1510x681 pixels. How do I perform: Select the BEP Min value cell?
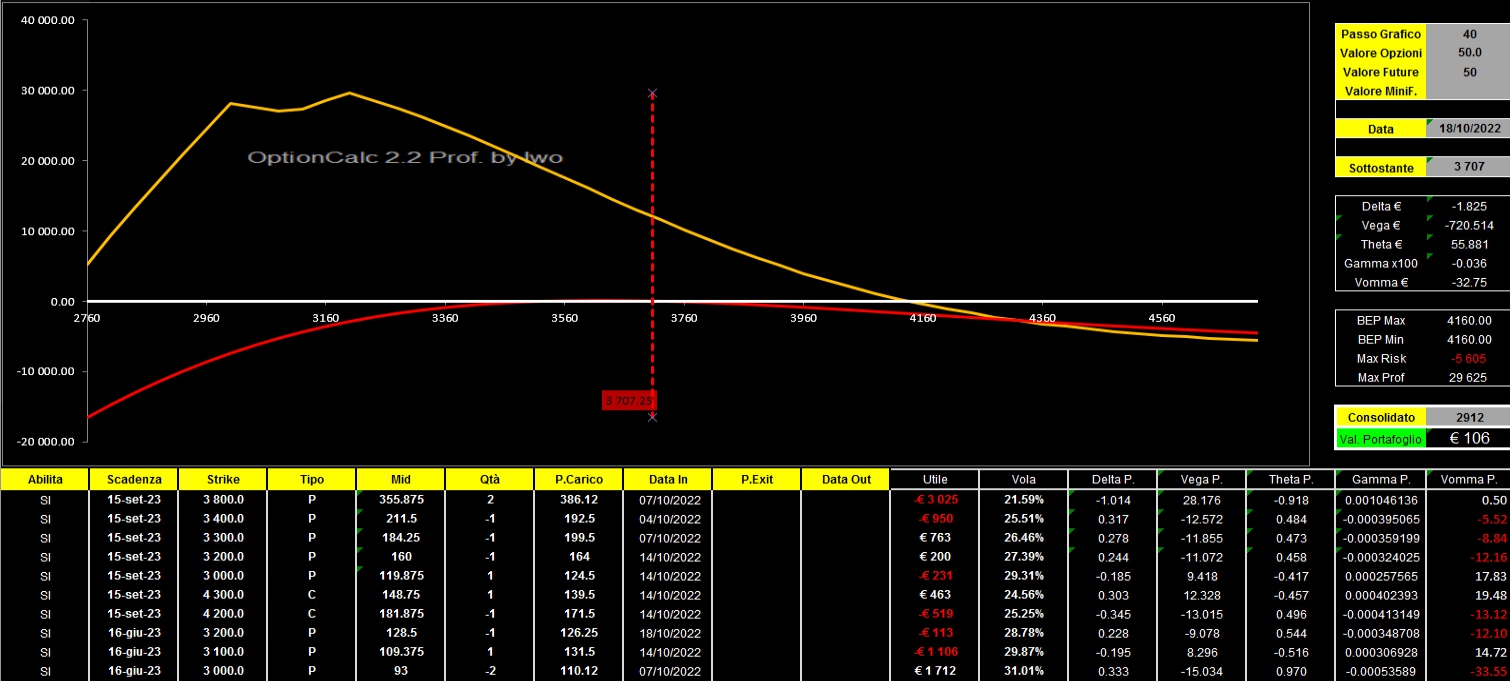click(x=1468, y=339)
